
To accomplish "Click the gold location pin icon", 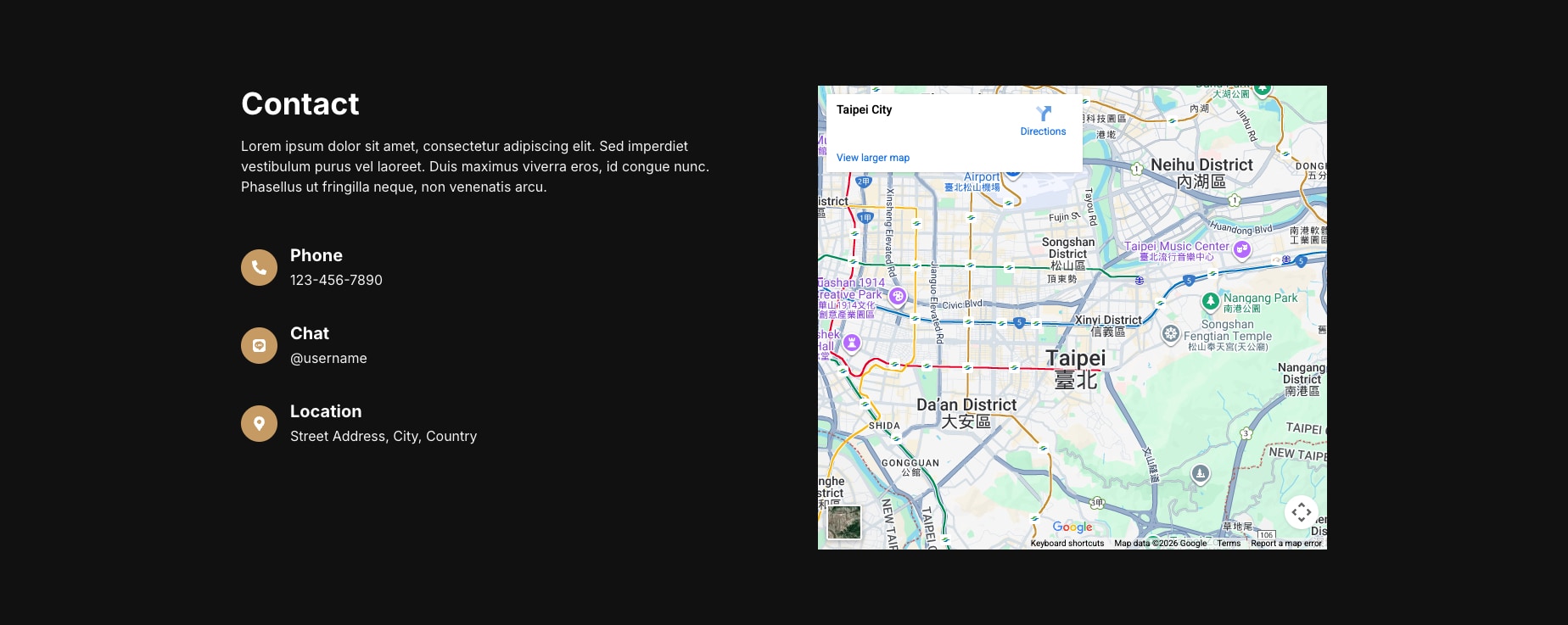I will (259, 423).
